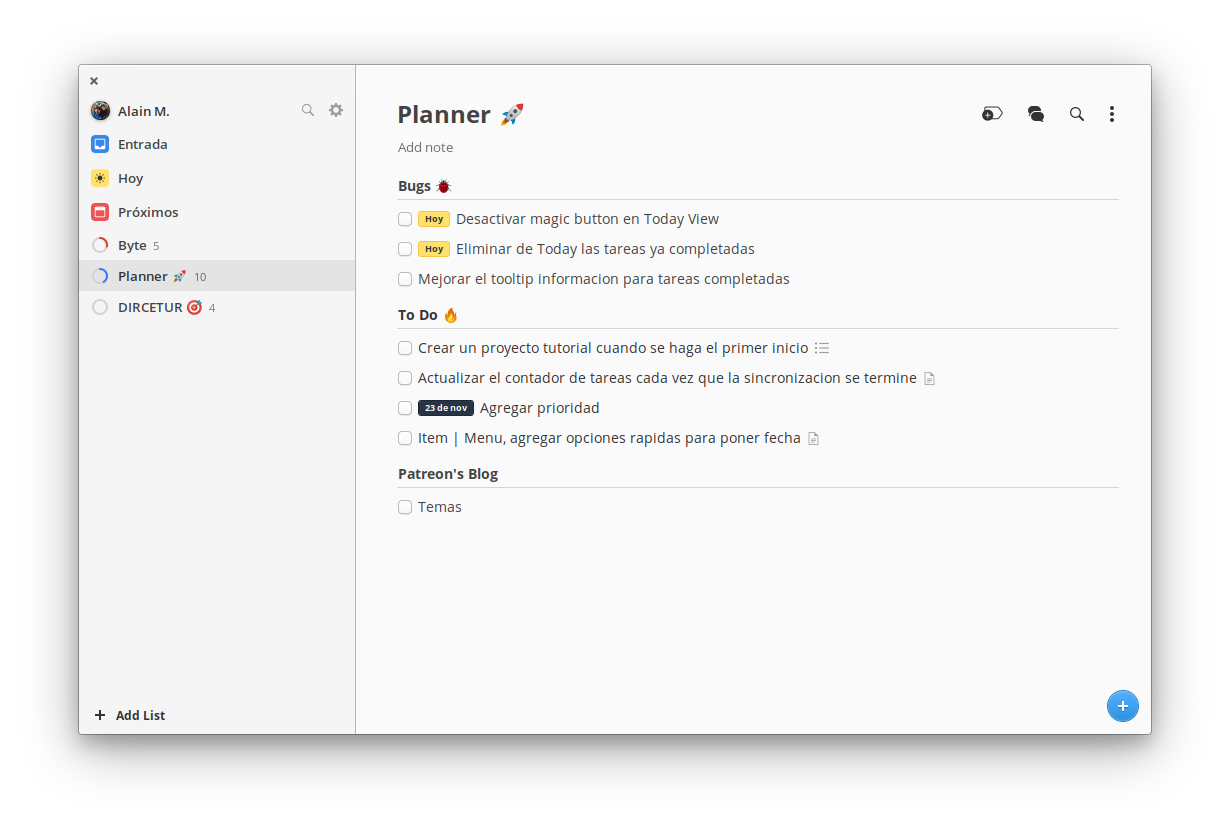Image resolution: width=1230 pixels, height=827 pixels.
Task: Open the comments chat bubble icon
Action: [1036, 114]
